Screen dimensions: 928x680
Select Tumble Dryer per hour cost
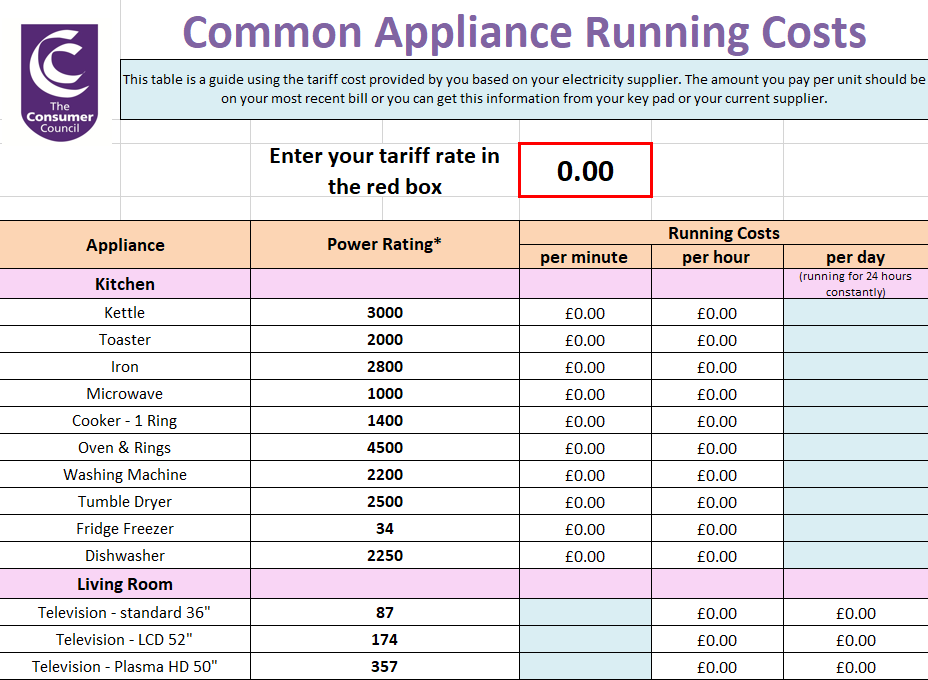717,502
